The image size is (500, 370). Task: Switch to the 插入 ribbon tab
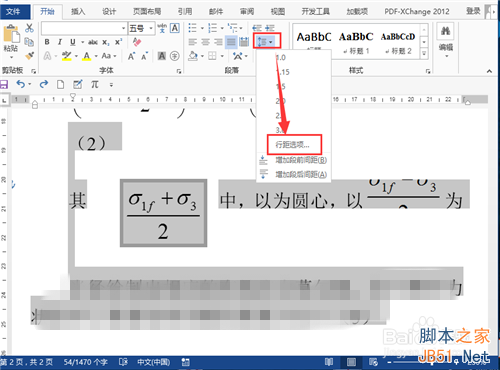point(78,12)
